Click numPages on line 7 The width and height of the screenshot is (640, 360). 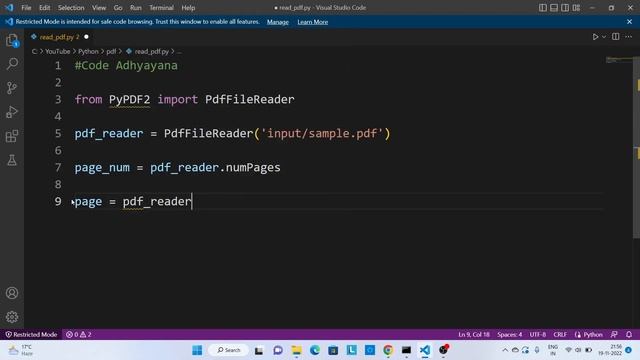[253, 168]
